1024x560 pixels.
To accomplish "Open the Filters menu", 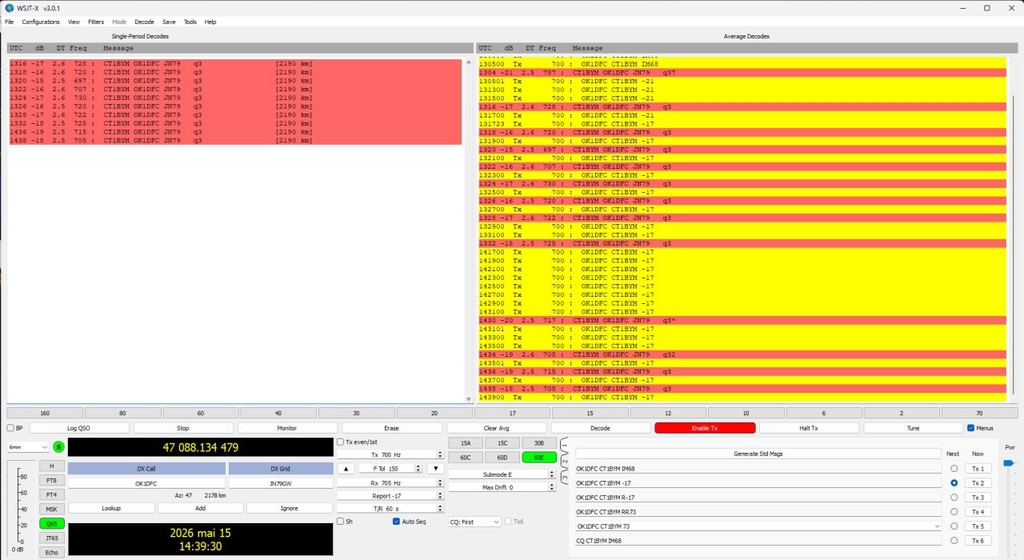I will (96, 22).
